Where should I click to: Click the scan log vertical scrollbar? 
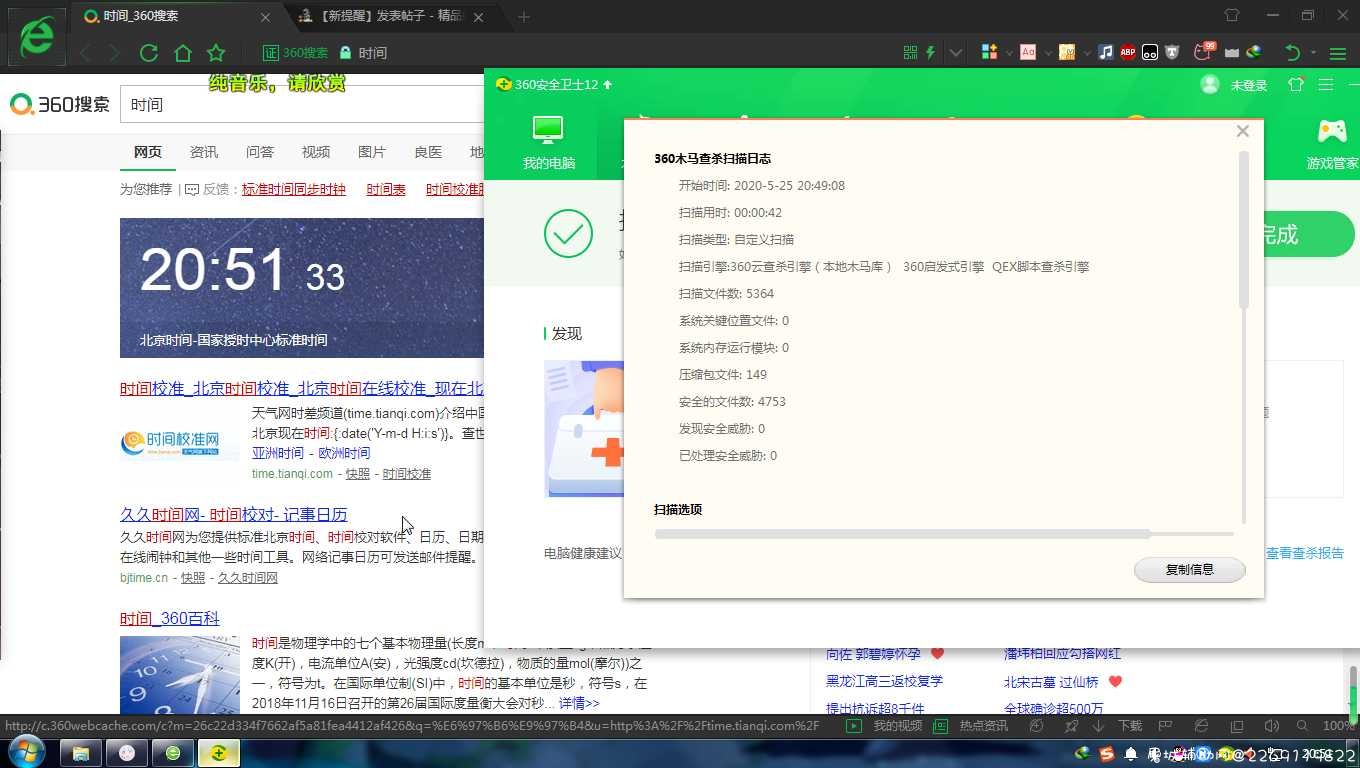(1244, 230)
